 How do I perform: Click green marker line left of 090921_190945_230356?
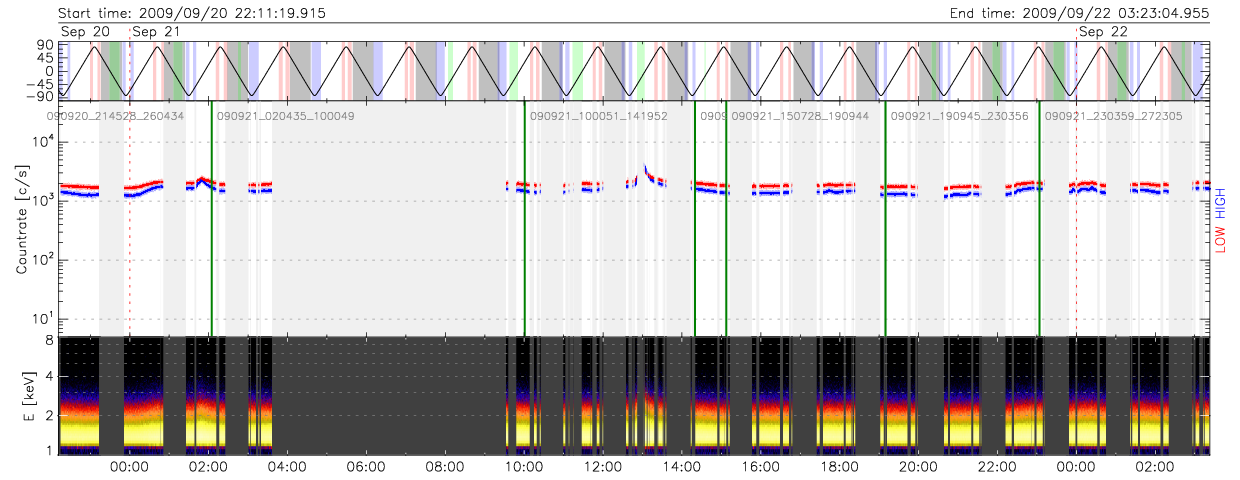885,220
